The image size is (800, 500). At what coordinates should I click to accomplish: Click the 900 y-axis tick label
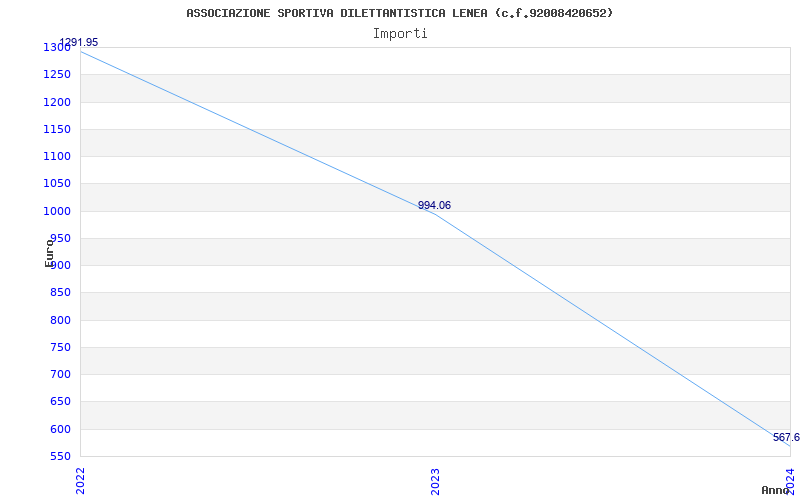tap(60, 265)
